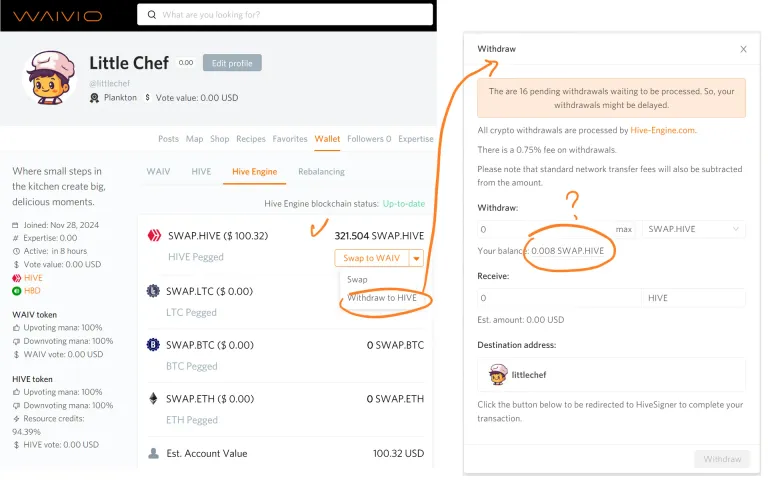This screenshot has height=480, width=768.
Task: Open the Little Chef profile avatar
Action: (x=49, y=78)
